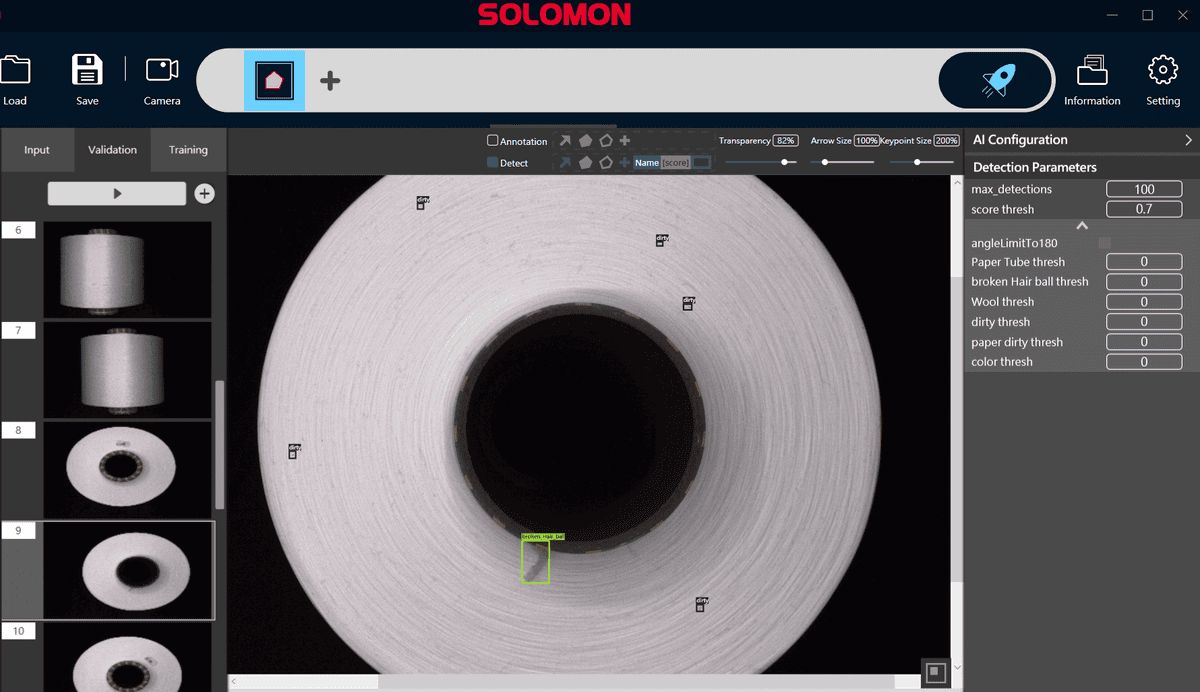Screen dimensions: 1200x692
Task: Add a new tool with the plus icon
Action: click(x=330, y=81)
